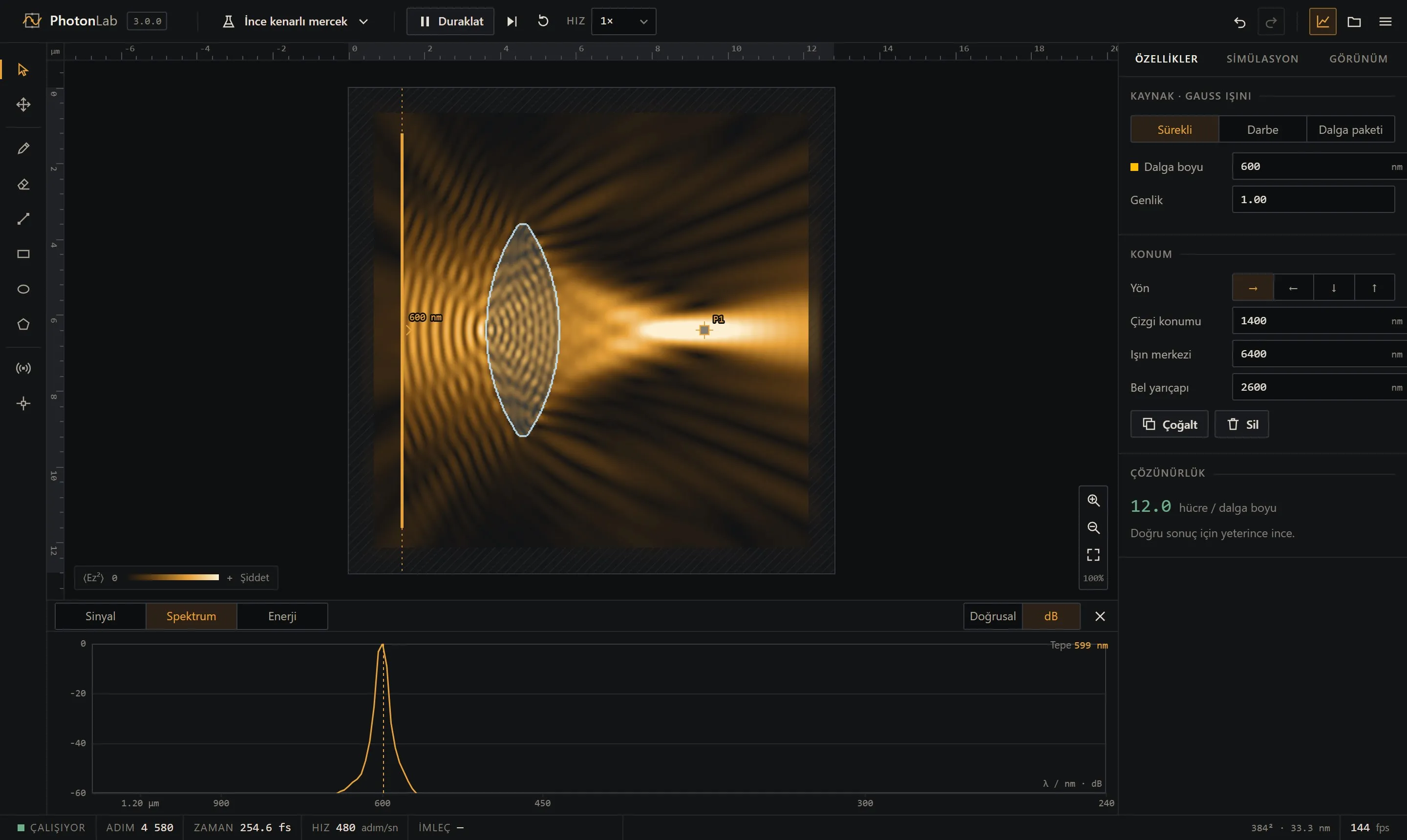
Task: Open the SİMÜLASYON tab
Action: tap(1262, 59)
